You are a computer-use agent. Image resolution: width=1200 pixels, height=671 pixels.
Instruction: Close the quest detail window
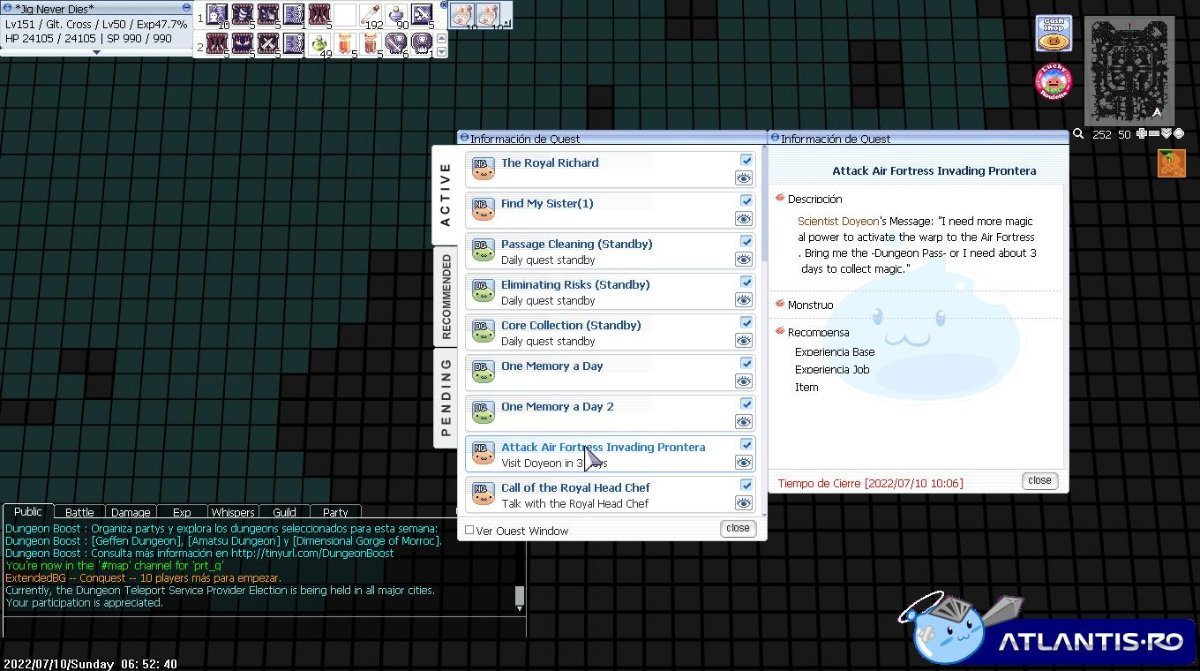1040,481
